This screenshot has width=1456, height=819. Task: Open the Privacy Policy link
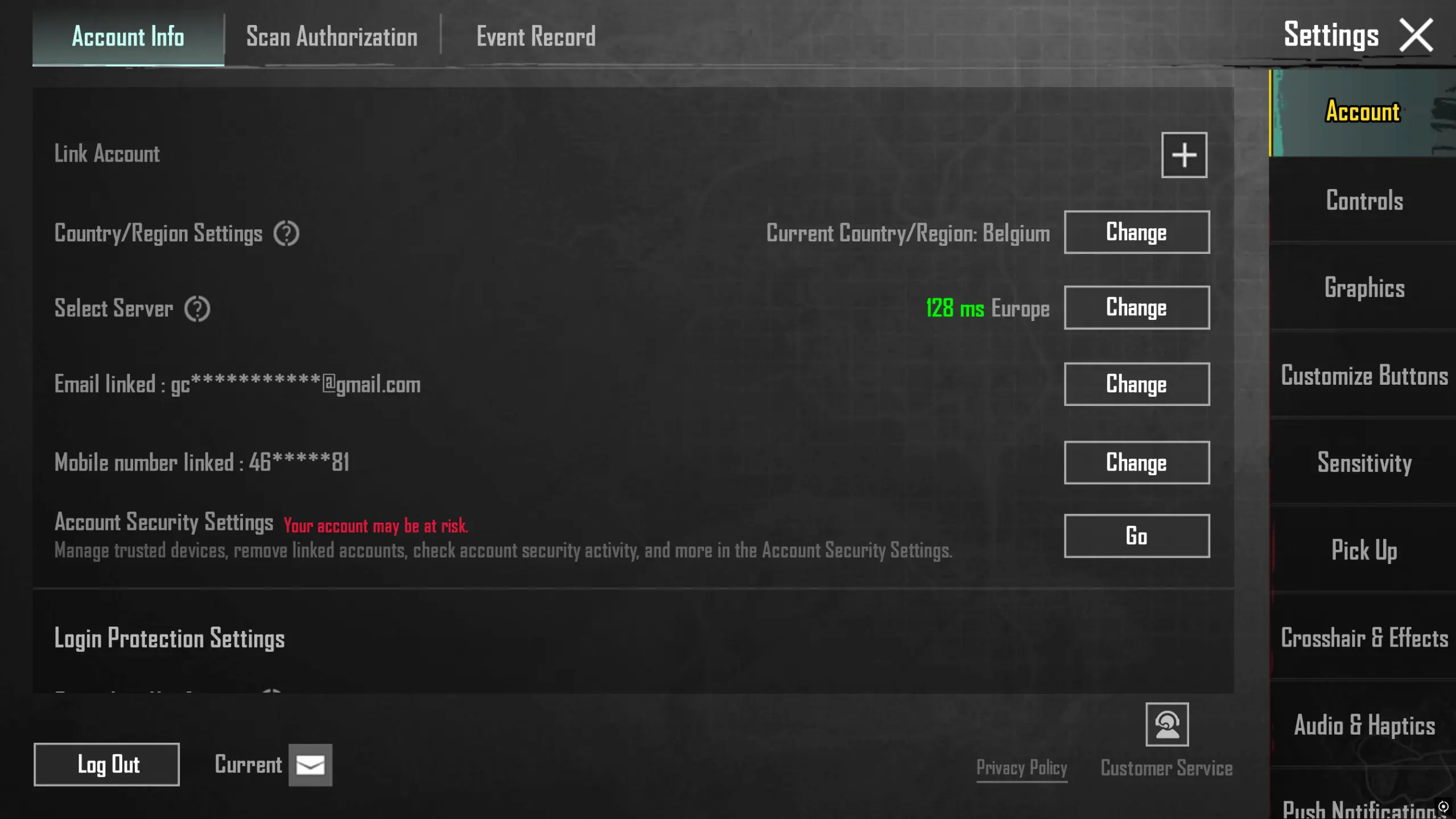tap(1021, 768)
